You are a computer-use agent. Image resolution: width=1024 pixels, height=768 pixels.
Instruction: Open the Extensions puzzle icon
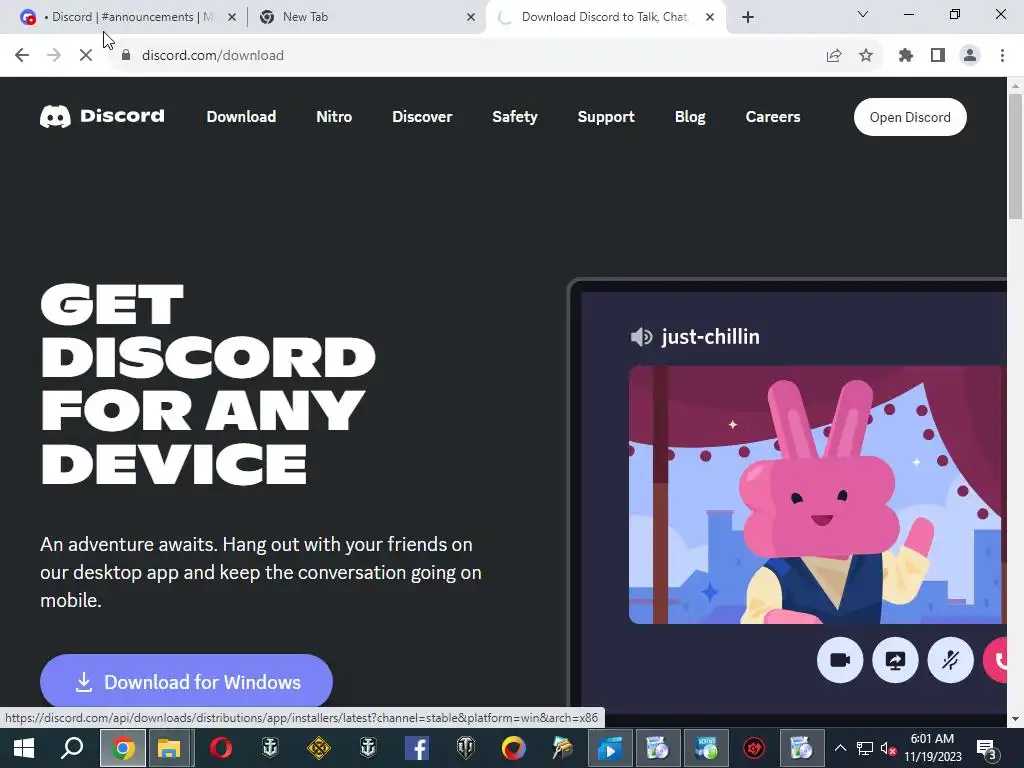pos(906,56)
